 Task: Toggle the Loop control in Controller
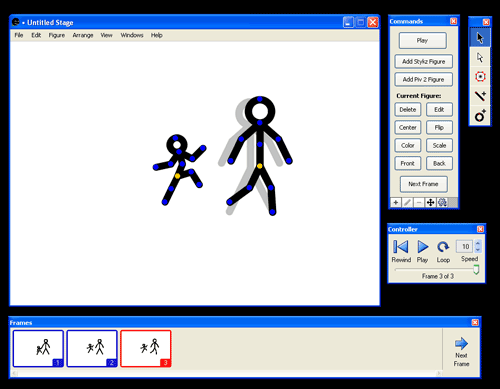(443, 247)
